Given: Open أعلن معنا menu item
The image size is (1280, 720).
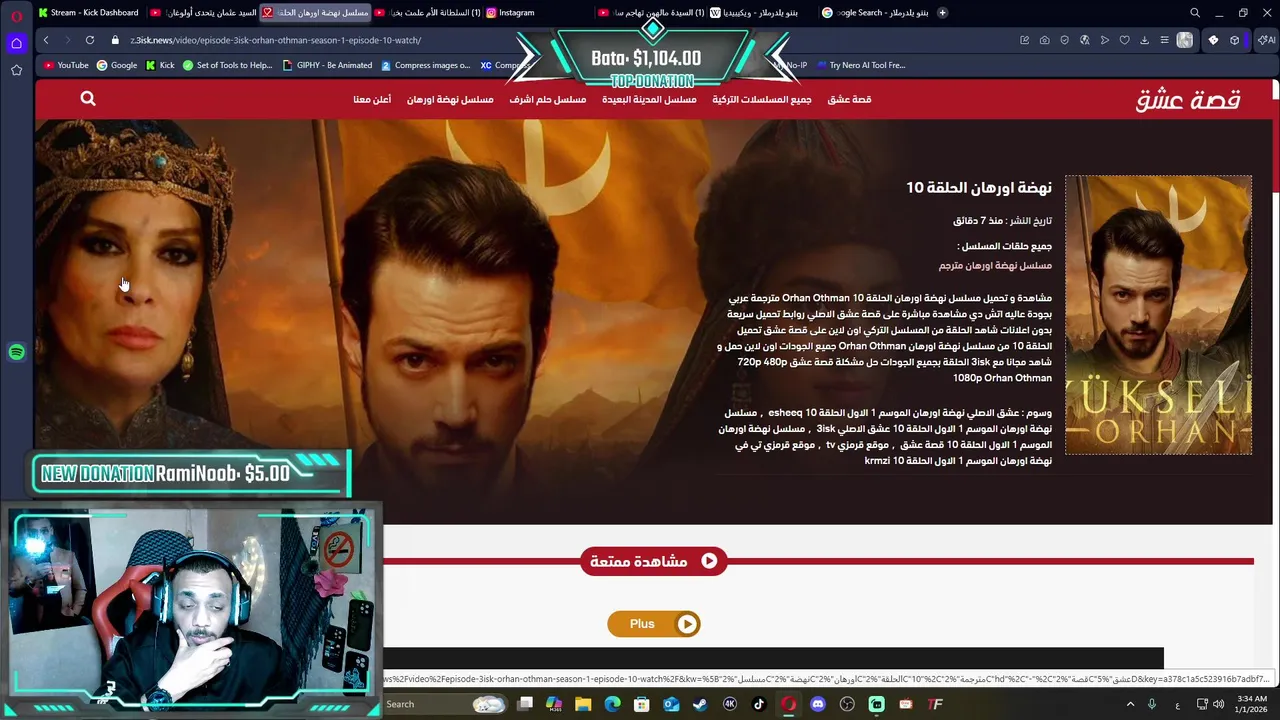Looking at the screenshot, I should click(x=372, y=99).
